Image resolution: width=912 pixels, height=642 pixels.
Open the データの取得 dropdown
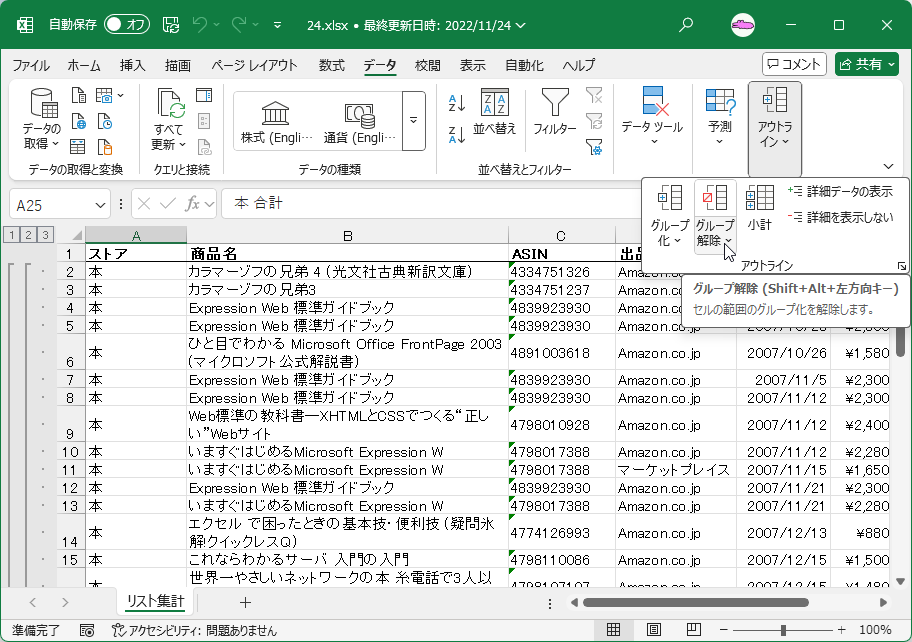coord(41,120)
